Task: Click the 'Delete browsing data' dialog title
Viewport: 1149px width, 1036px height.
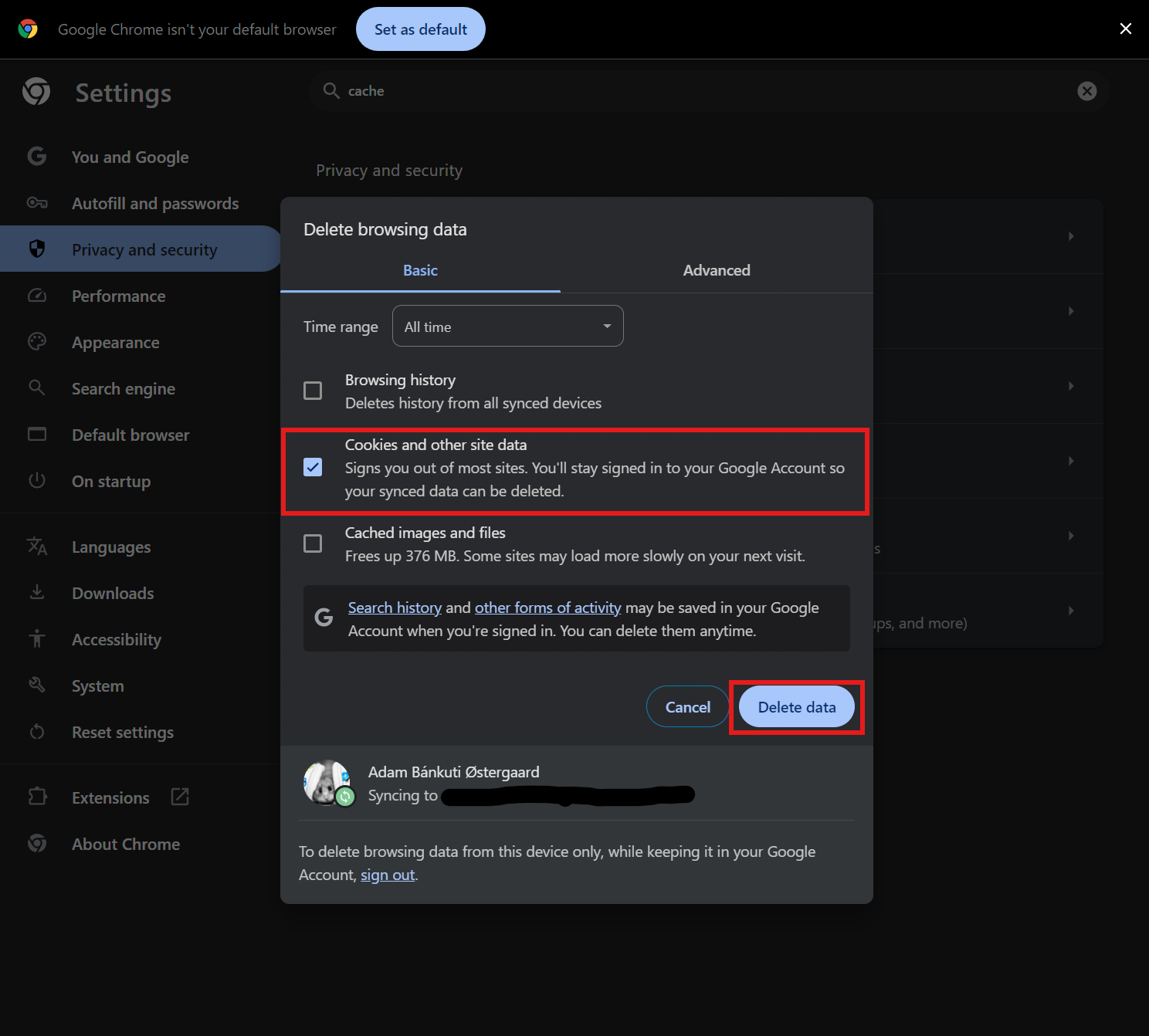Action: (x=385, y=229)
